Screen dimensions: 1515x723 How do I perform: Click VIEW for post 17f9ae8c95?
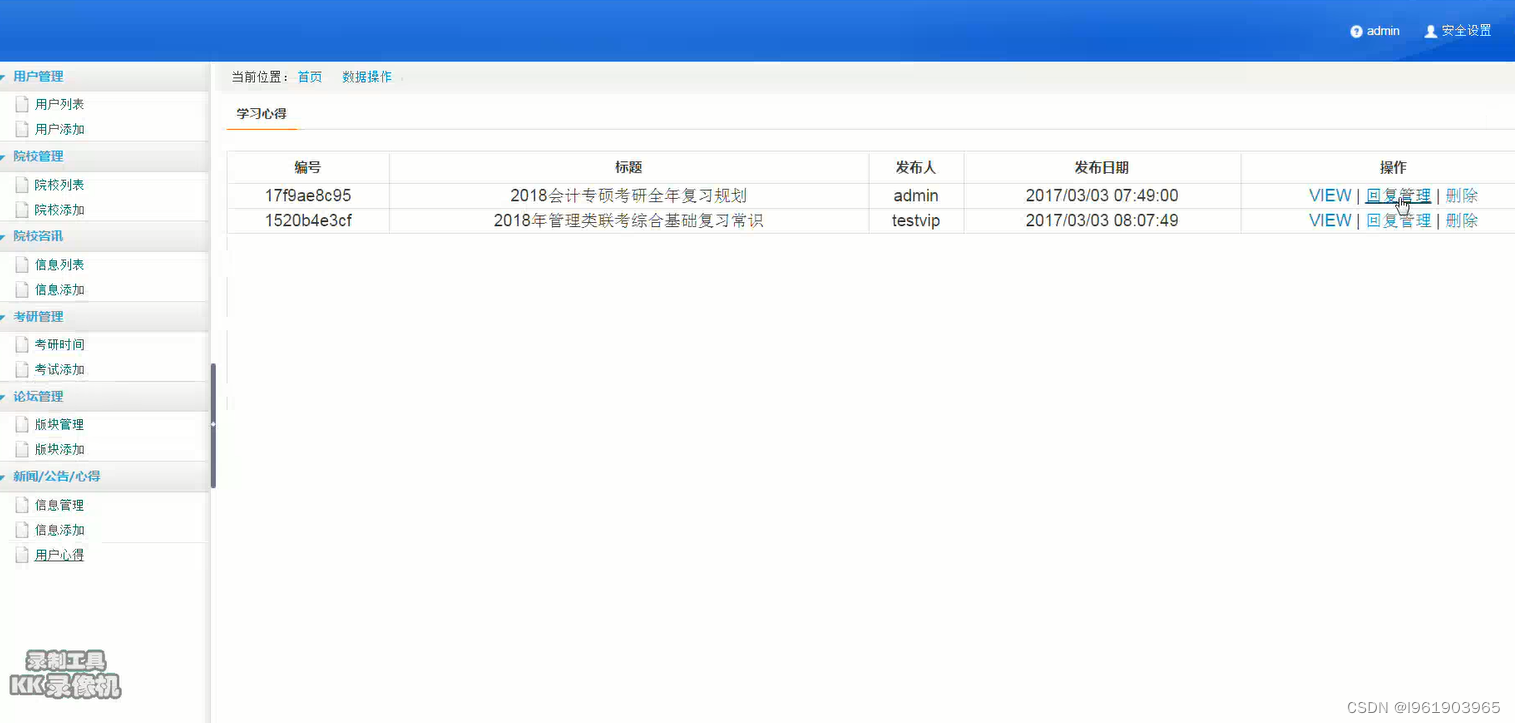point(1330,196)
